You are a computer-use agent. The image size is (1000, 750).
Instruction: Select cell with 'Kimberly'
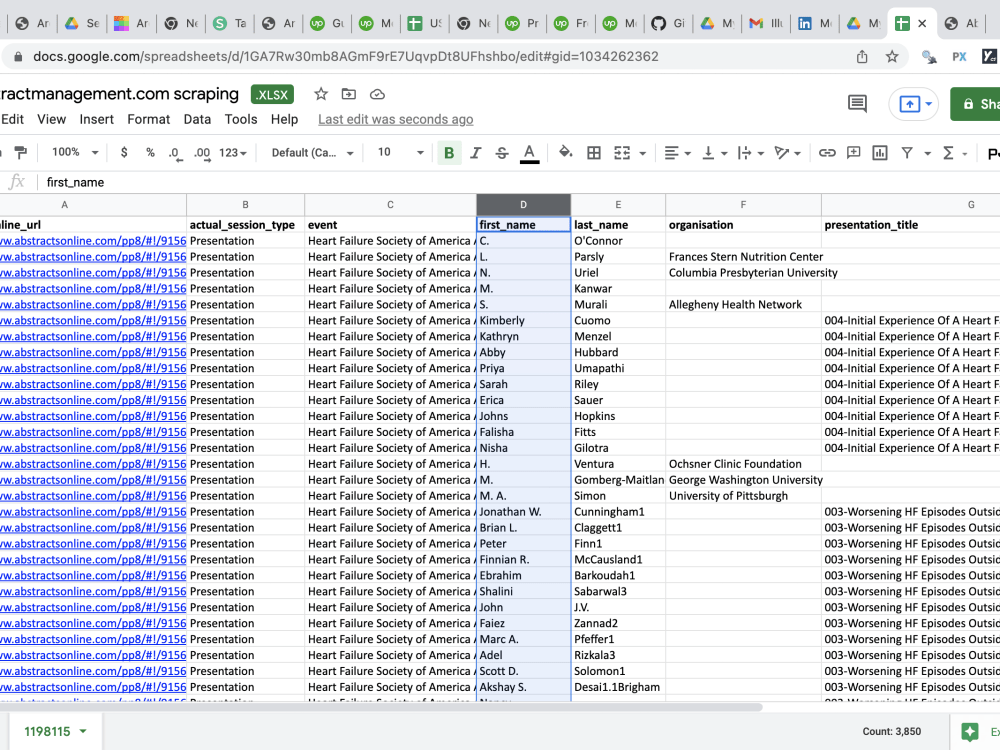tap(523, 320)
